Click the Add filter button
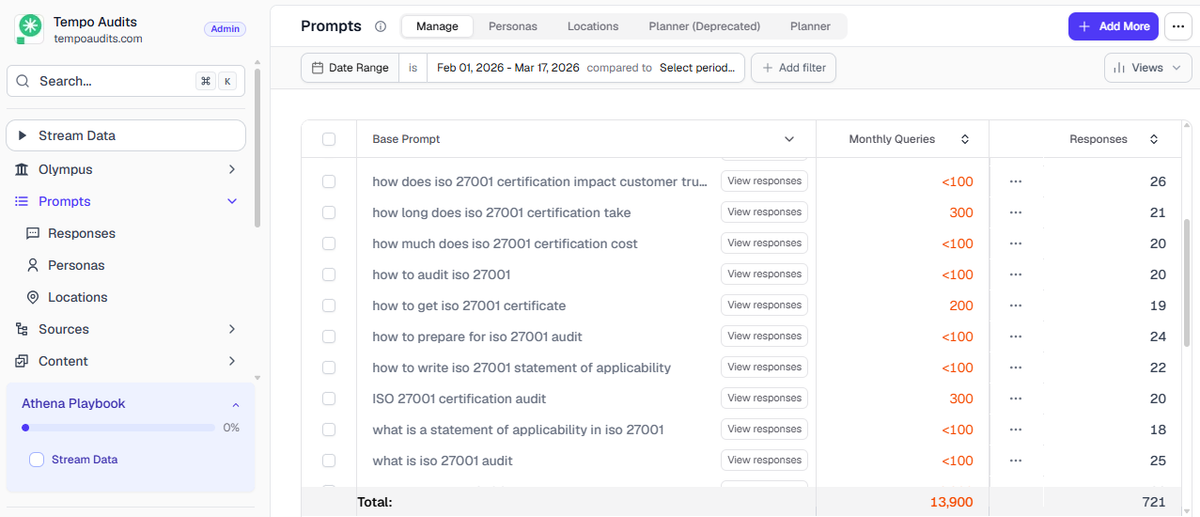The image size is (1200, 517). [x=794, y=68]
